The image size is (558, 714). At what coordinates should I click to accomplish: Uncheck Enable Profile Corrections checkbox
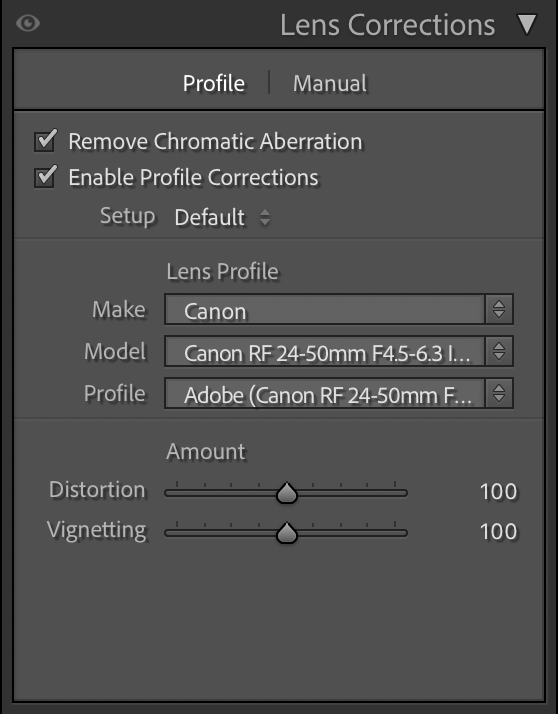46,177
